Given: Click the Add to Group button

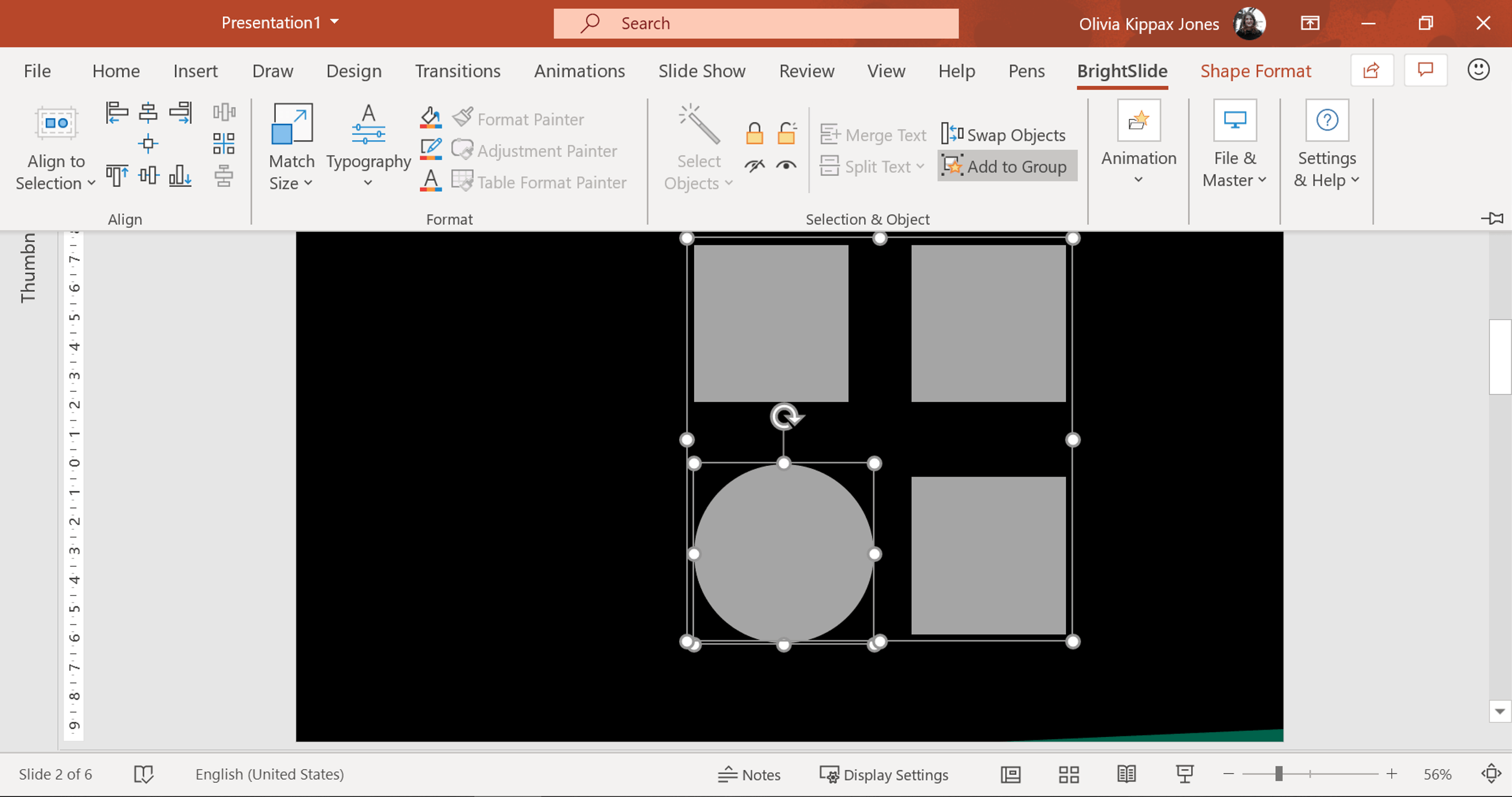Looking at the screenshot, I should [1007, 166].
